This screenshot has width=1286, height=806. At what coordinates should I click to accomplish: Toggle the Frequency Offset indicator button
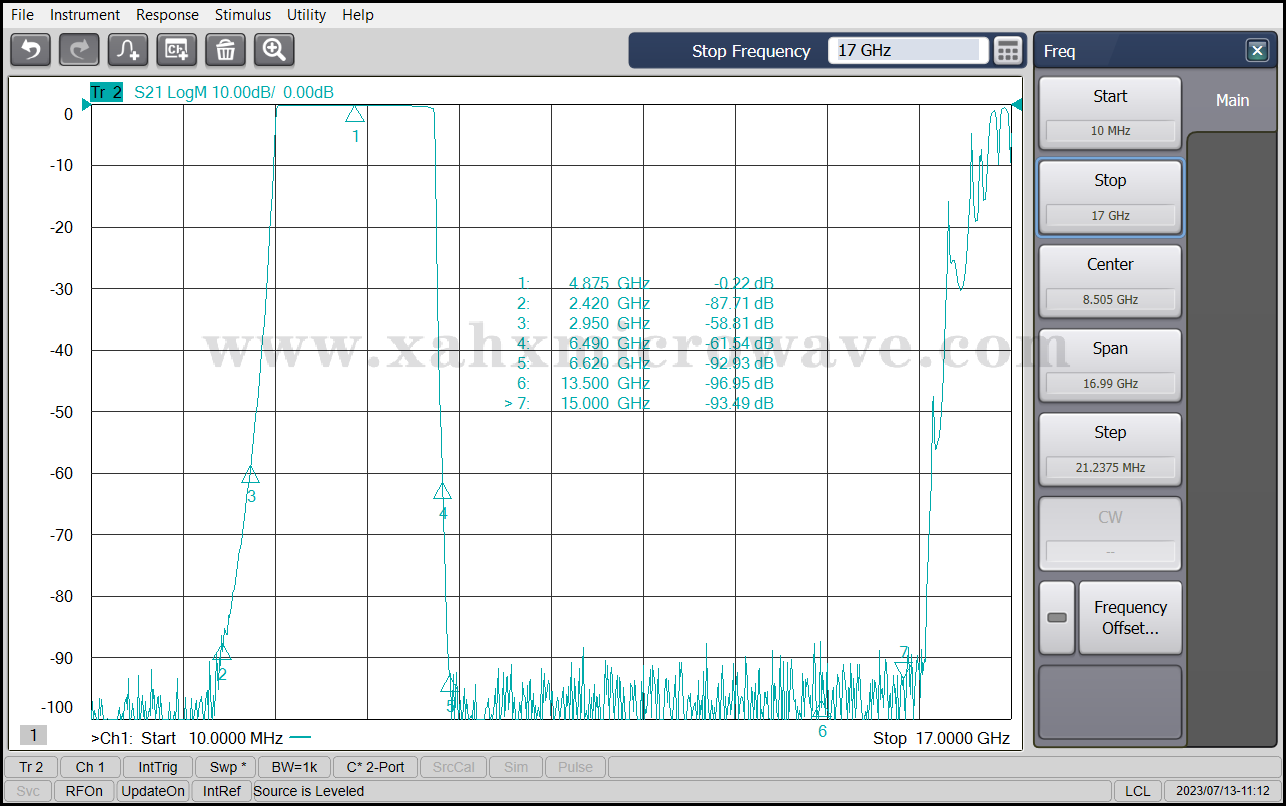click(1057, 618)
